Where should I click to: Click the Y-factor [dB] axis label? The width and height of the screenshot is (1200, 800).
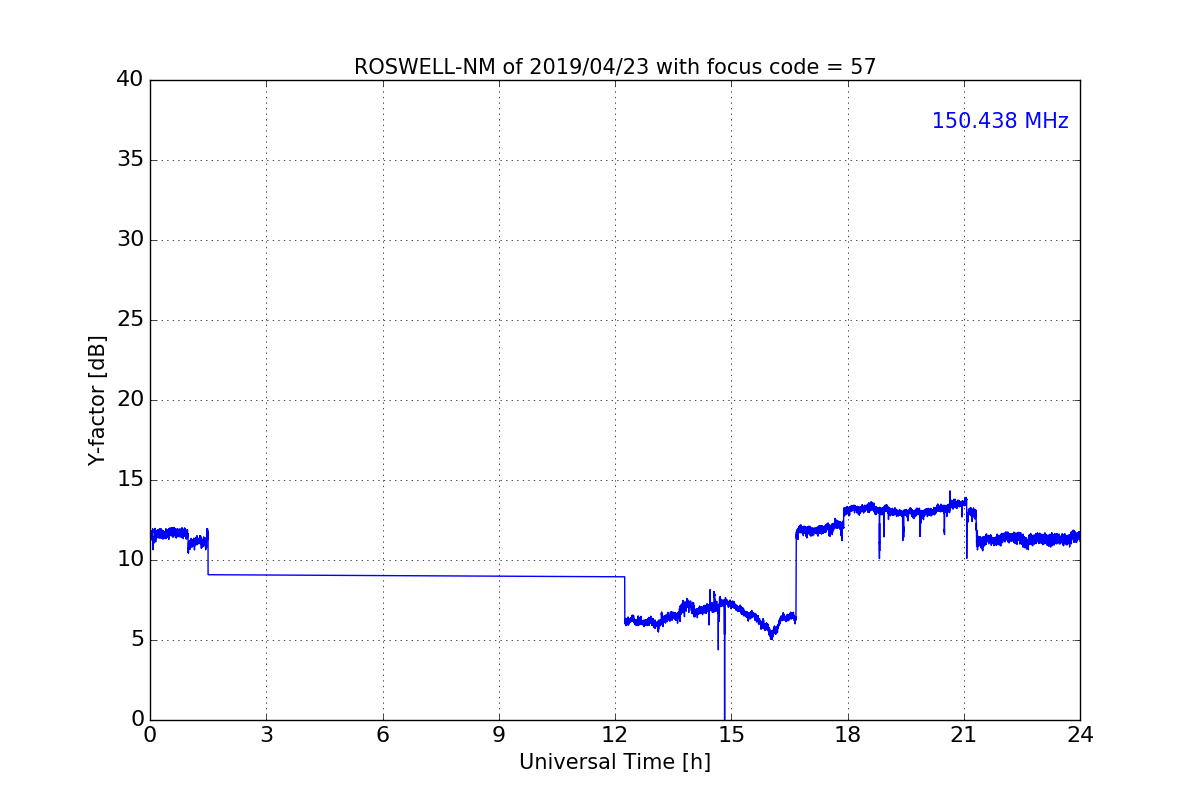tap(97, 400)
